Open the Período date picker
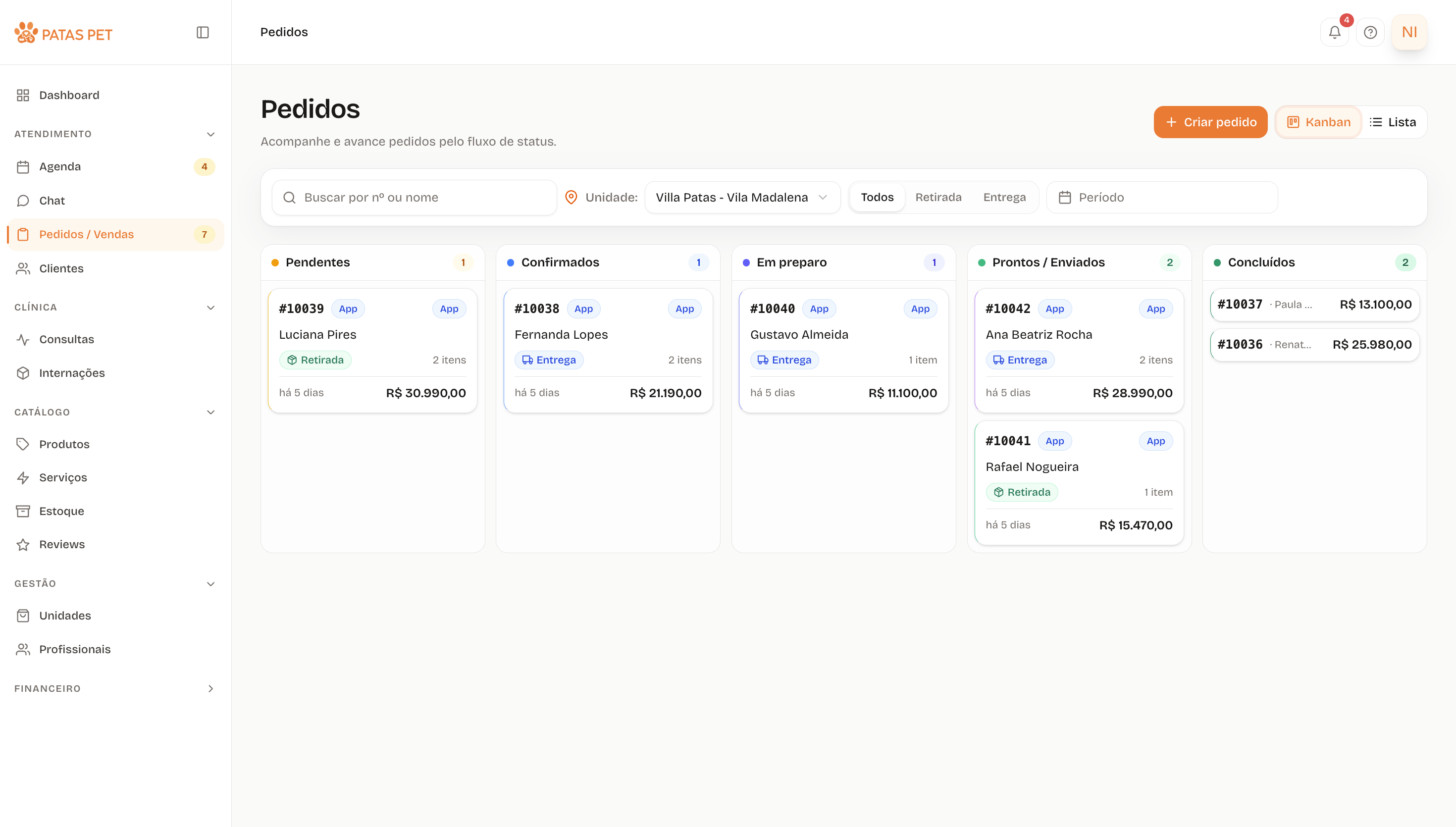The image size is (1456, 827). tap(1162, 198)
